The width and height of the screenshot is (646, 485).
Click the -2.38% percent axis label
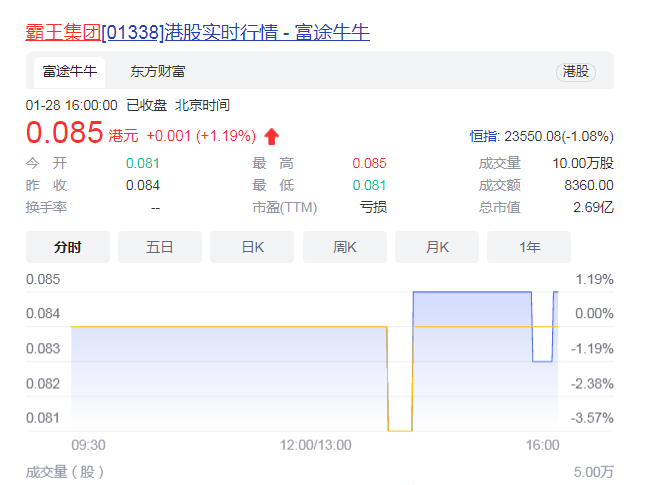592,384
